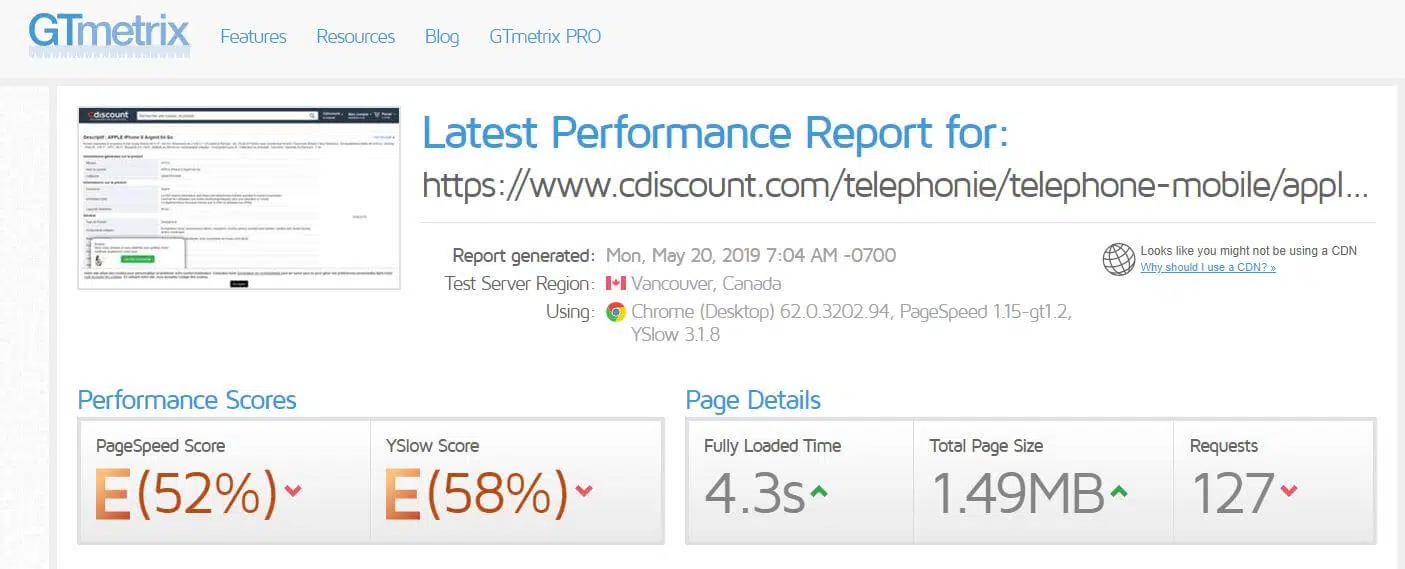The width and height of the screenshot is (1405, 569).
Task: Click the Canada flag icon
Action: click(615, 283)
